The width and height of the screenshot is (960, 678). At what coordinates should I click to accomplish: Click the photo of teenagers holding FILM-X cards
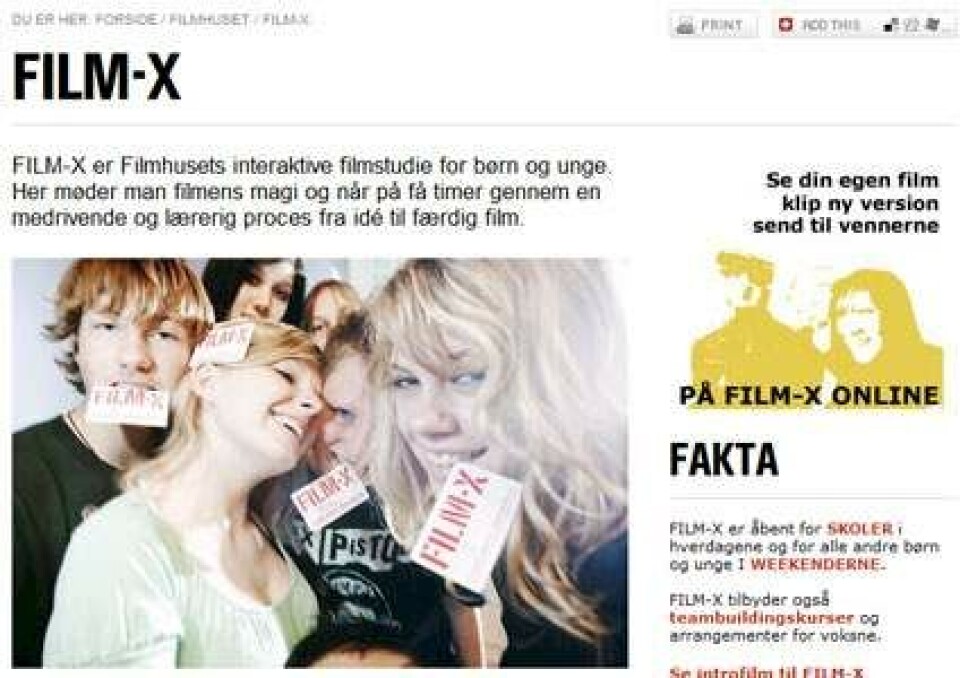(320, 462)
